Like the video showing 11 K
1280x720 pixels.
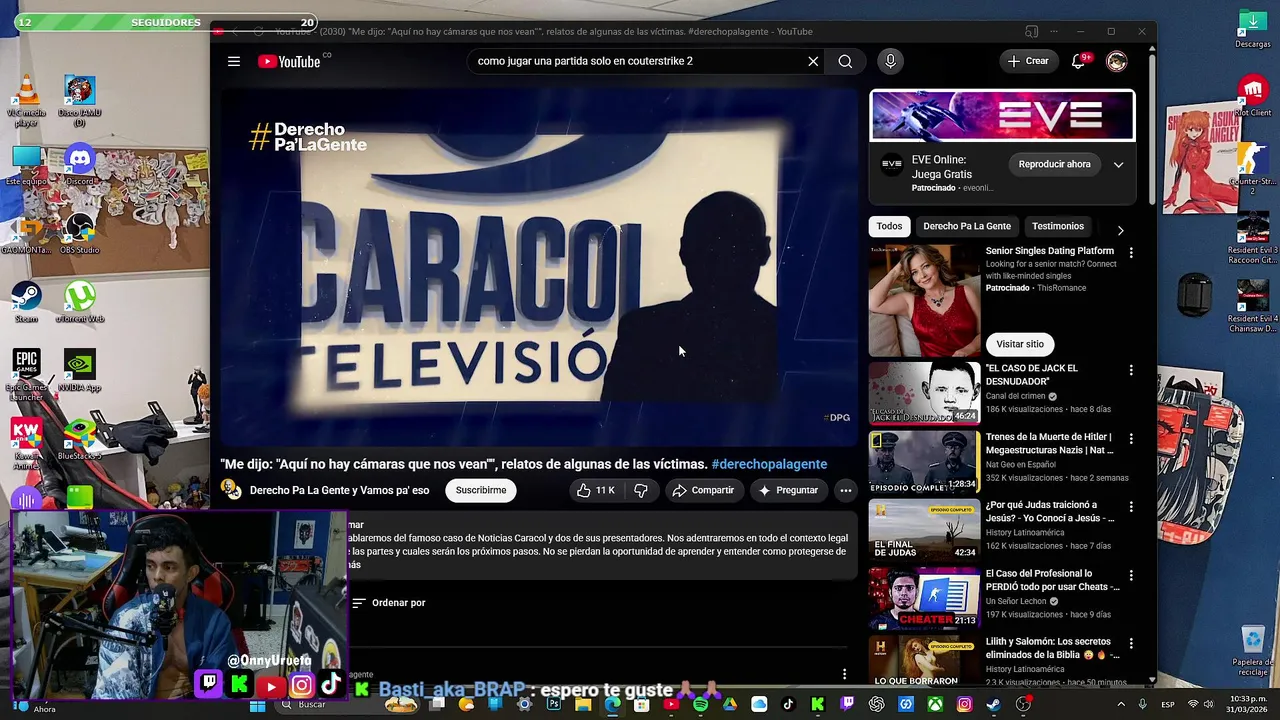coord(596,490)
